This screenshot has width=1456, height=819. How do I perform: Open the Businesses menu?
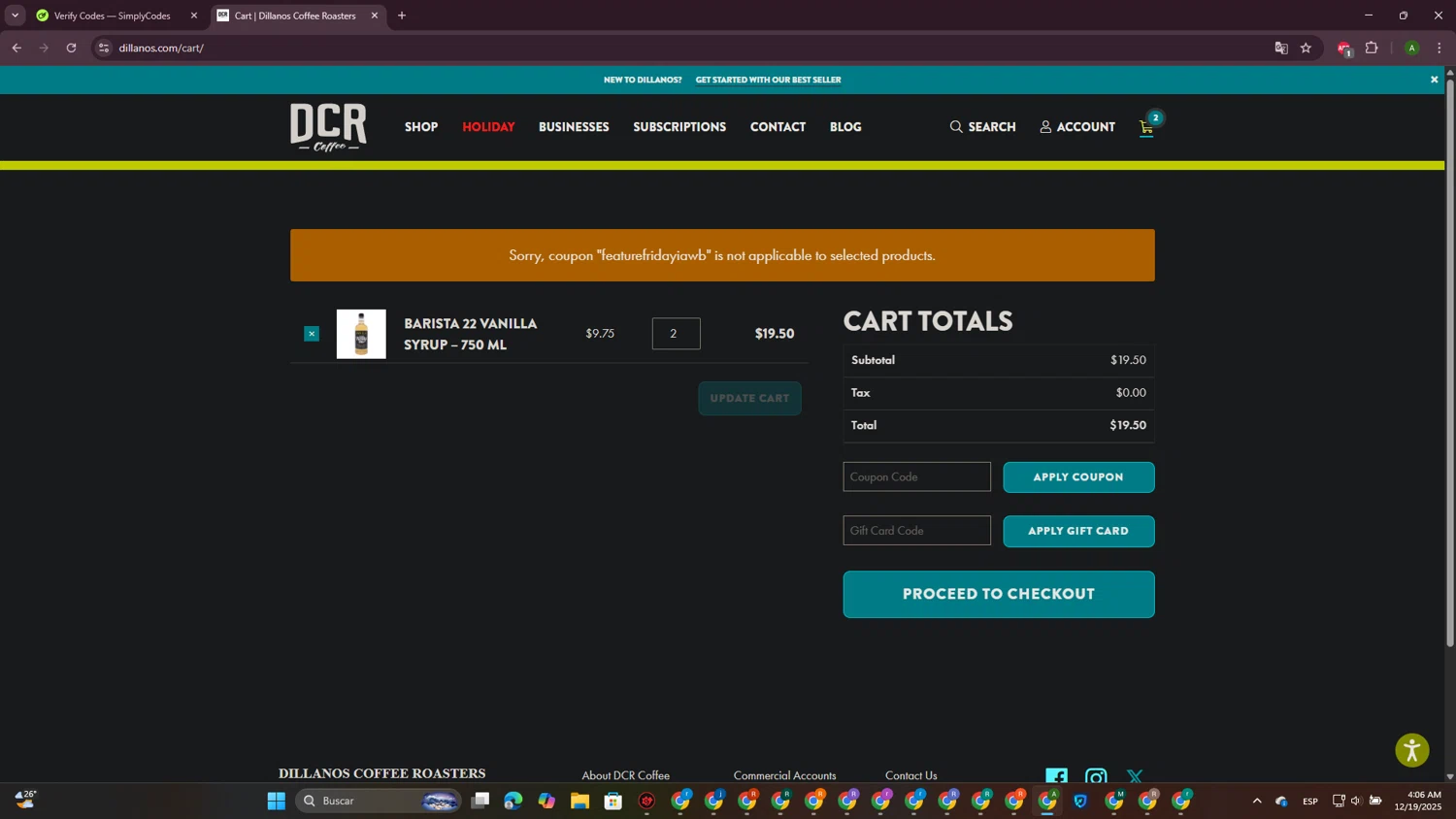click(x=574, y=127)
